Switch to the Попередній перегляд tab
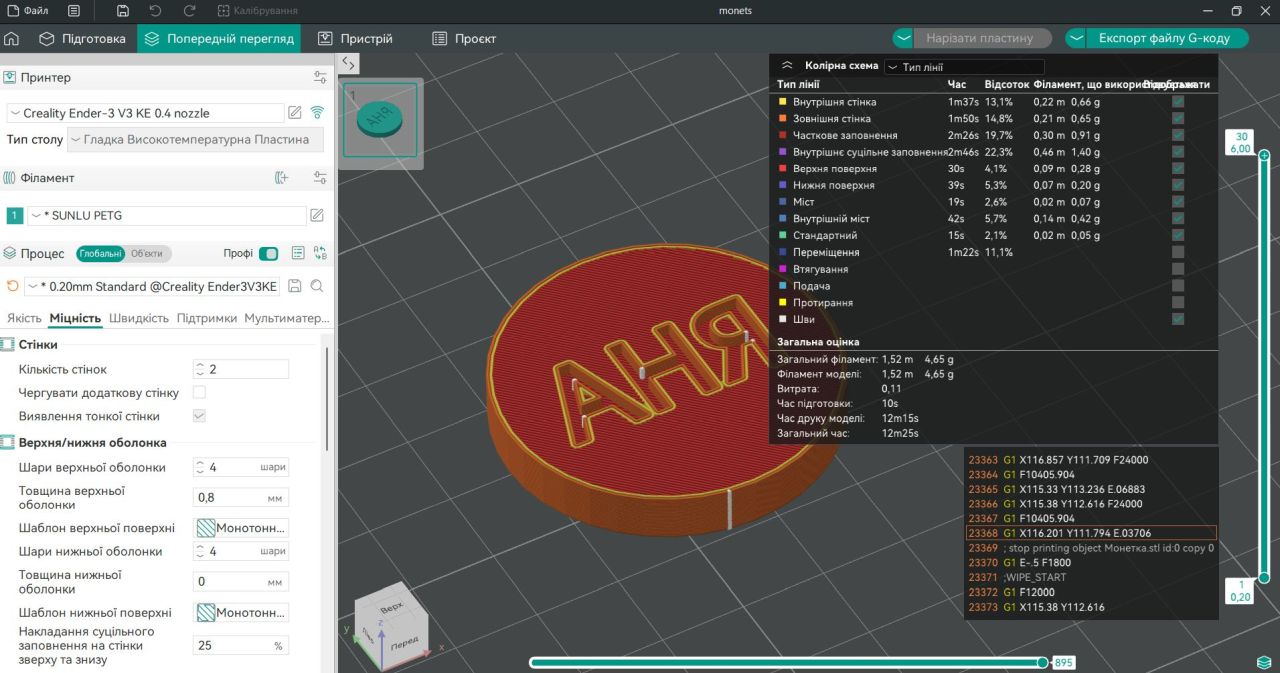Screen dimensions: 1280x673 click(220, 39)
